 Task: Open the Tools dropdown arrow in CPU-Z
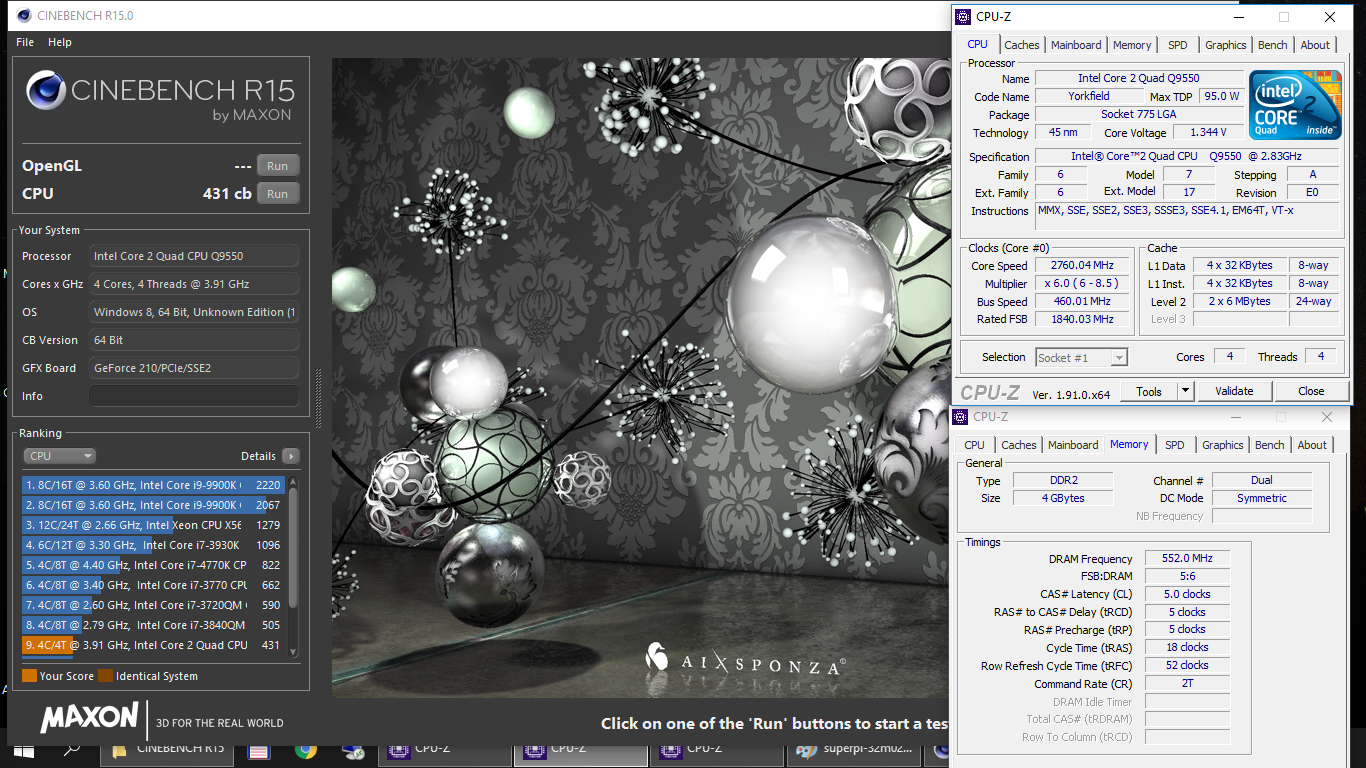click(x=1185, y=391)
